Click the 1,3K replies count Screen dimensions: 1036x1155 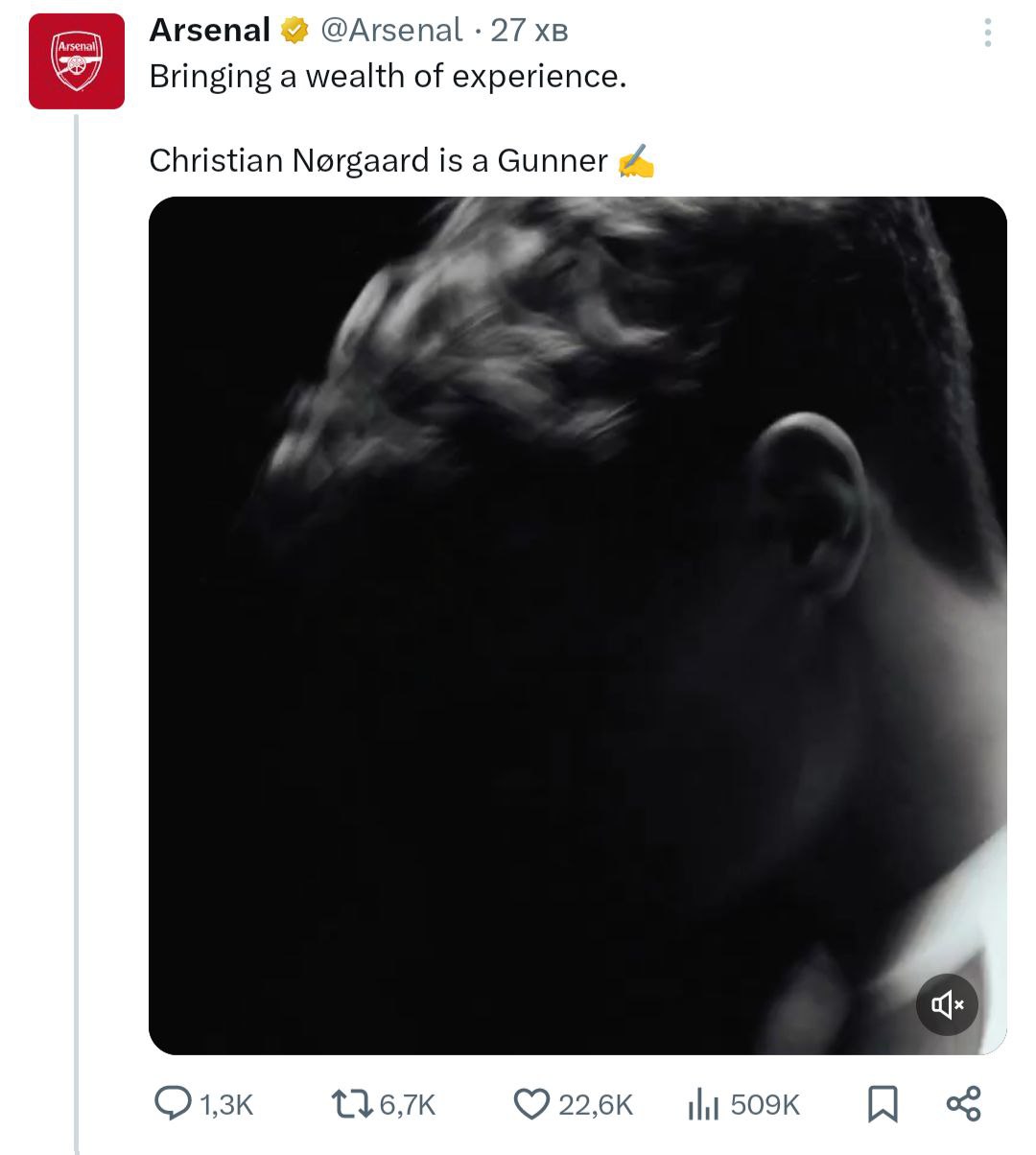click(226, 1105)
